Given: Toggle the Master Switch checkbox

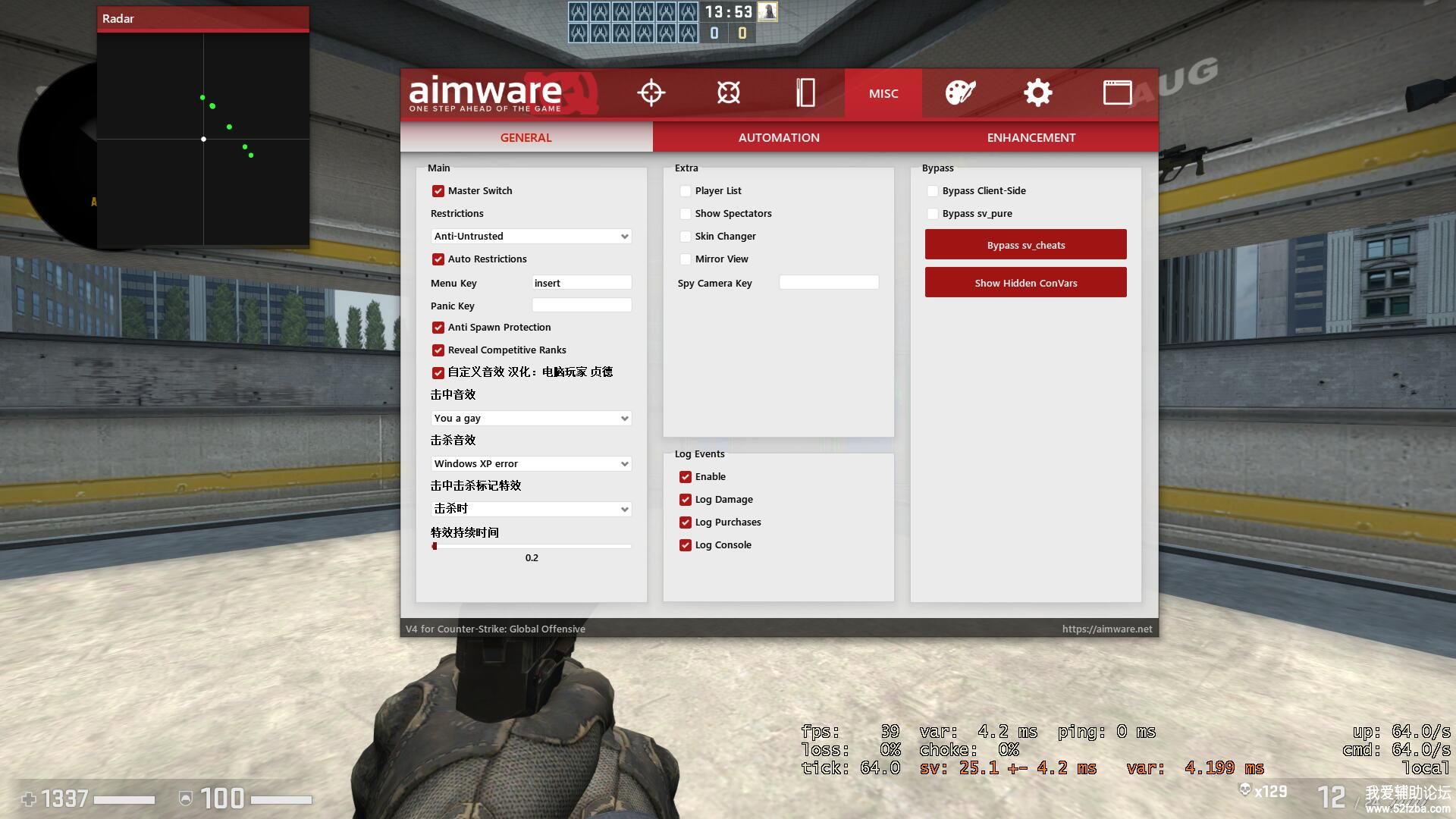Looking at the screenshot, I should click(438, 191).
